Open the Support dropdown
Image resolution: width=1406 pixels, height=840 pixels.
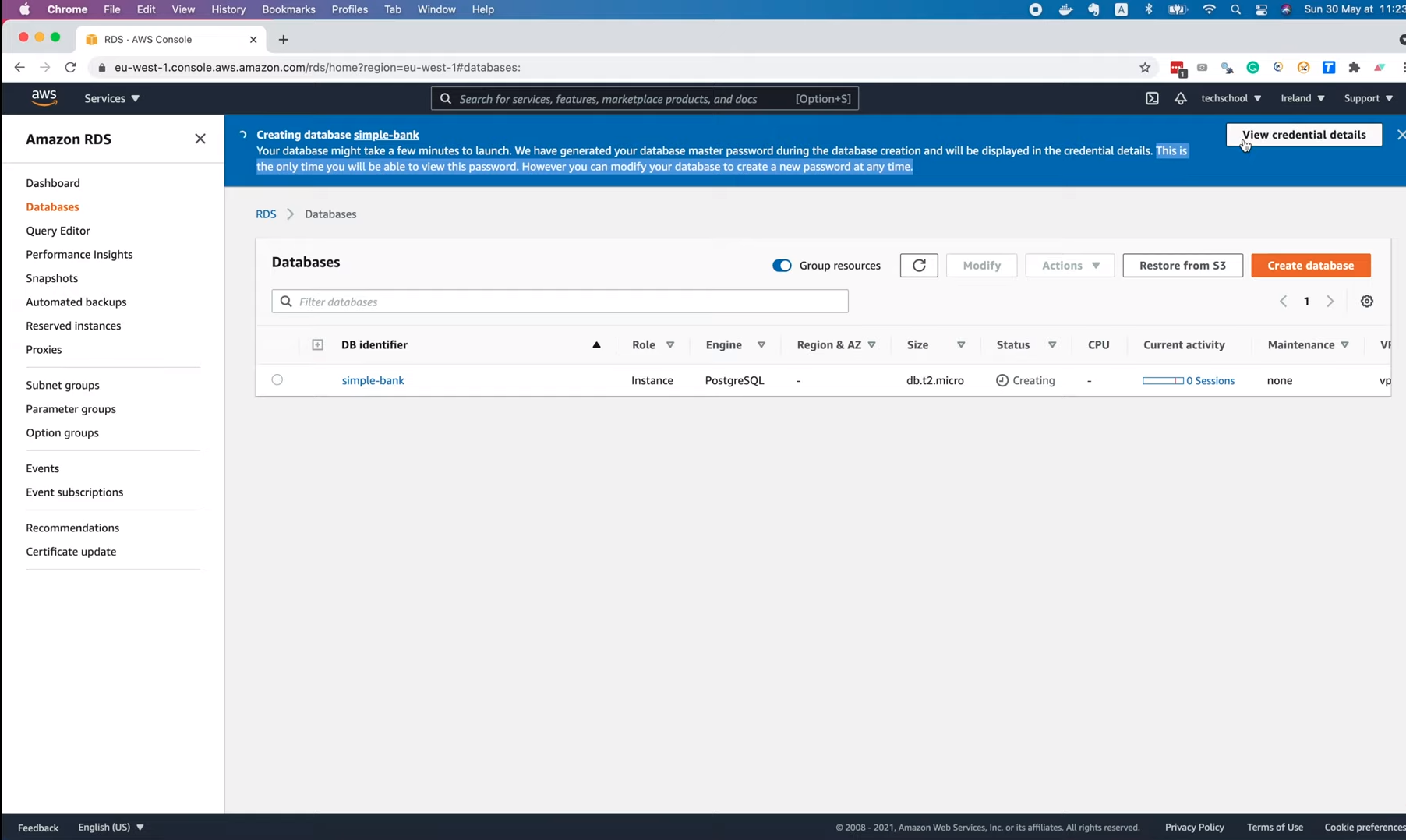pyautogui.click(x=1368, y=98)
